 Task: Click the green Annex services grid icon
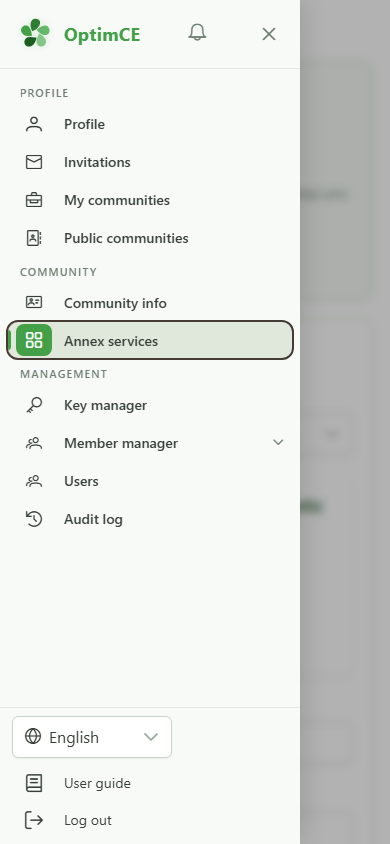[34, 340]
